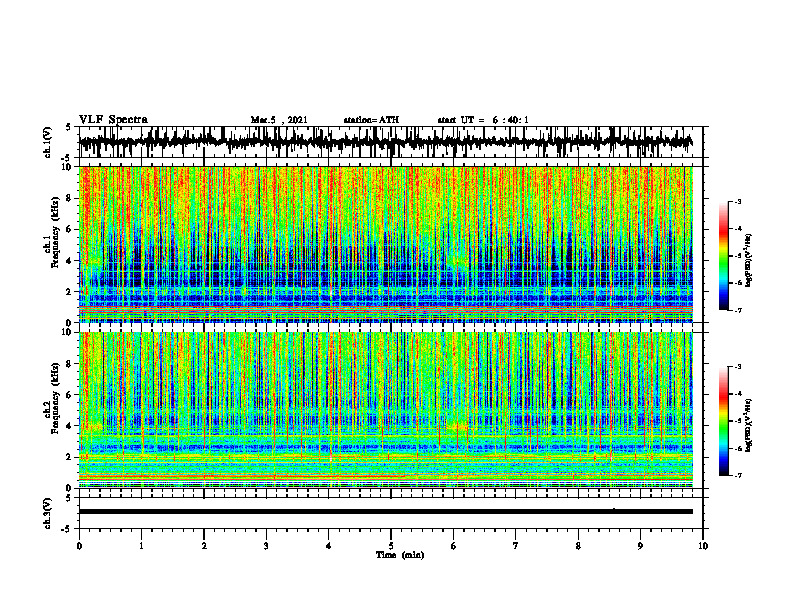
Task: Click the ch.1 voltage waveform trace
Action: (385, 142)
